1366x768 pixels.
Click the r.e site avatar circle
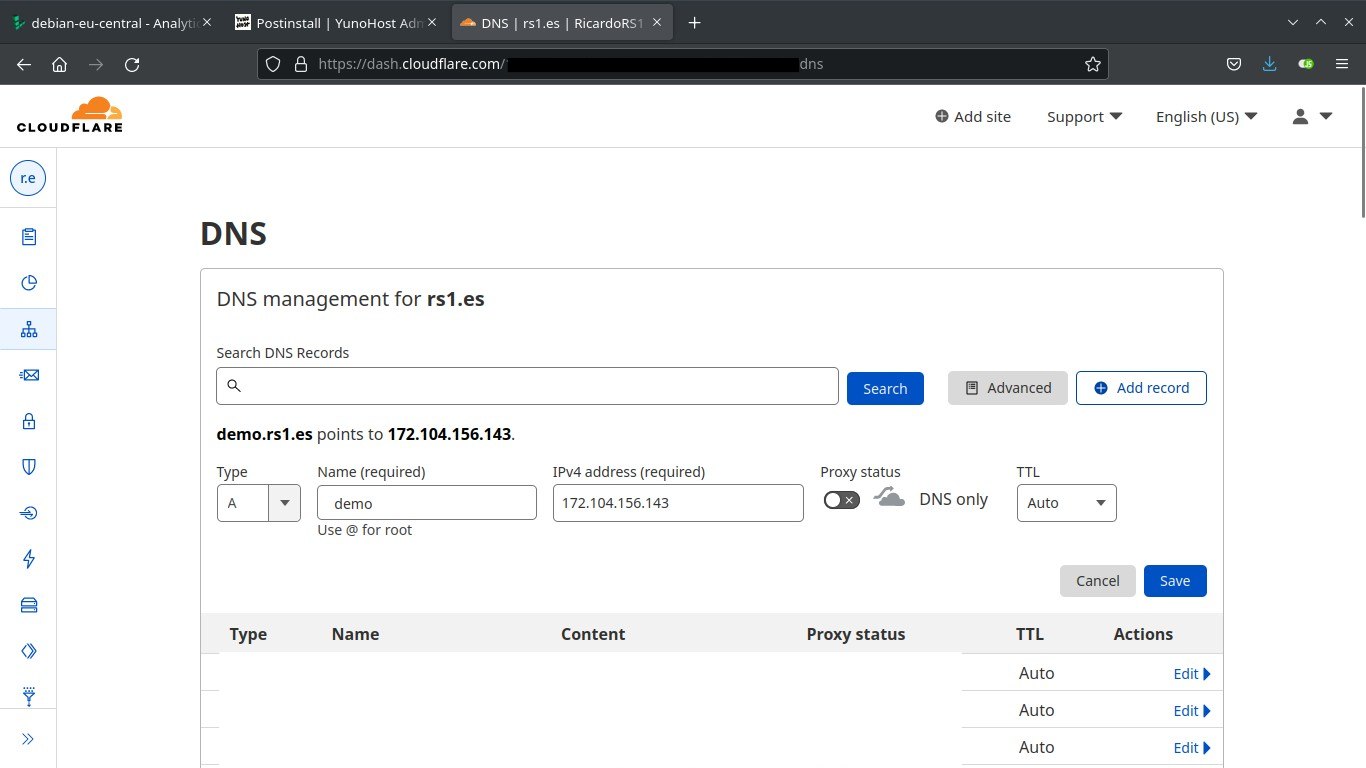coord(28,179)
